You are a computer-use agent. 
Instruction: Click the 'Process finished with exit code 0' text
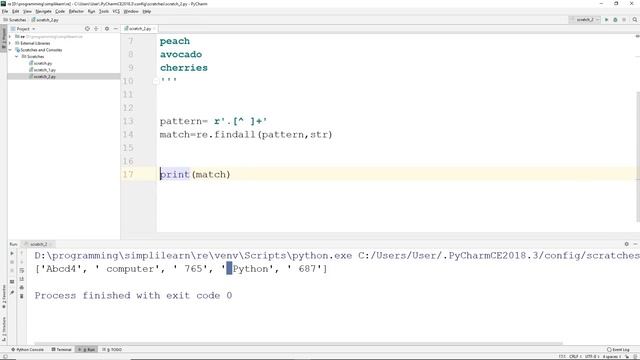(x=133, y=296)
